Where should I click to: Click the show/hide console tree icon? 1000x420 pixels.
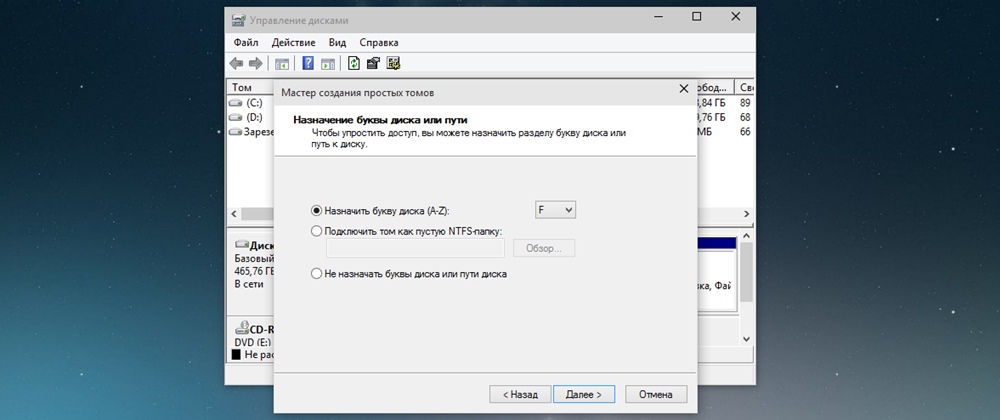click(x=282, y=64)
